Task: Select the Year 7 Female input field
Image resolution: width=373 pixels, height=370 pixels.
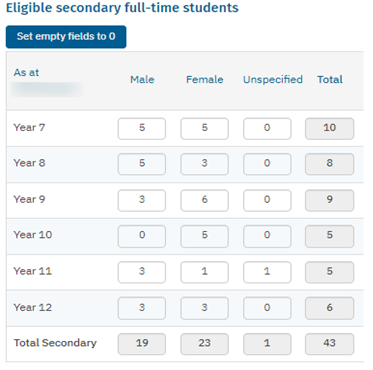Action: click(x=204, y=128)
